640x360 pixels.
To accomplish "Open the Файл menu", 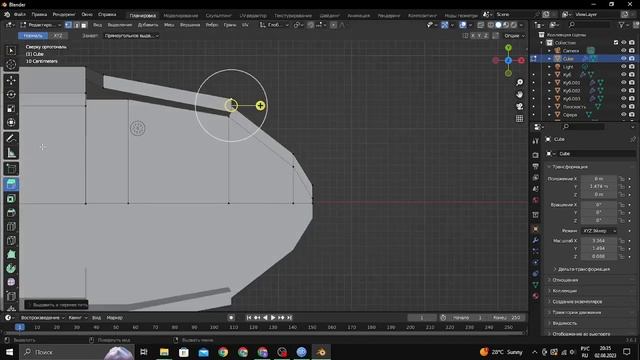I will pyautogui.click(x=20, y=14).
